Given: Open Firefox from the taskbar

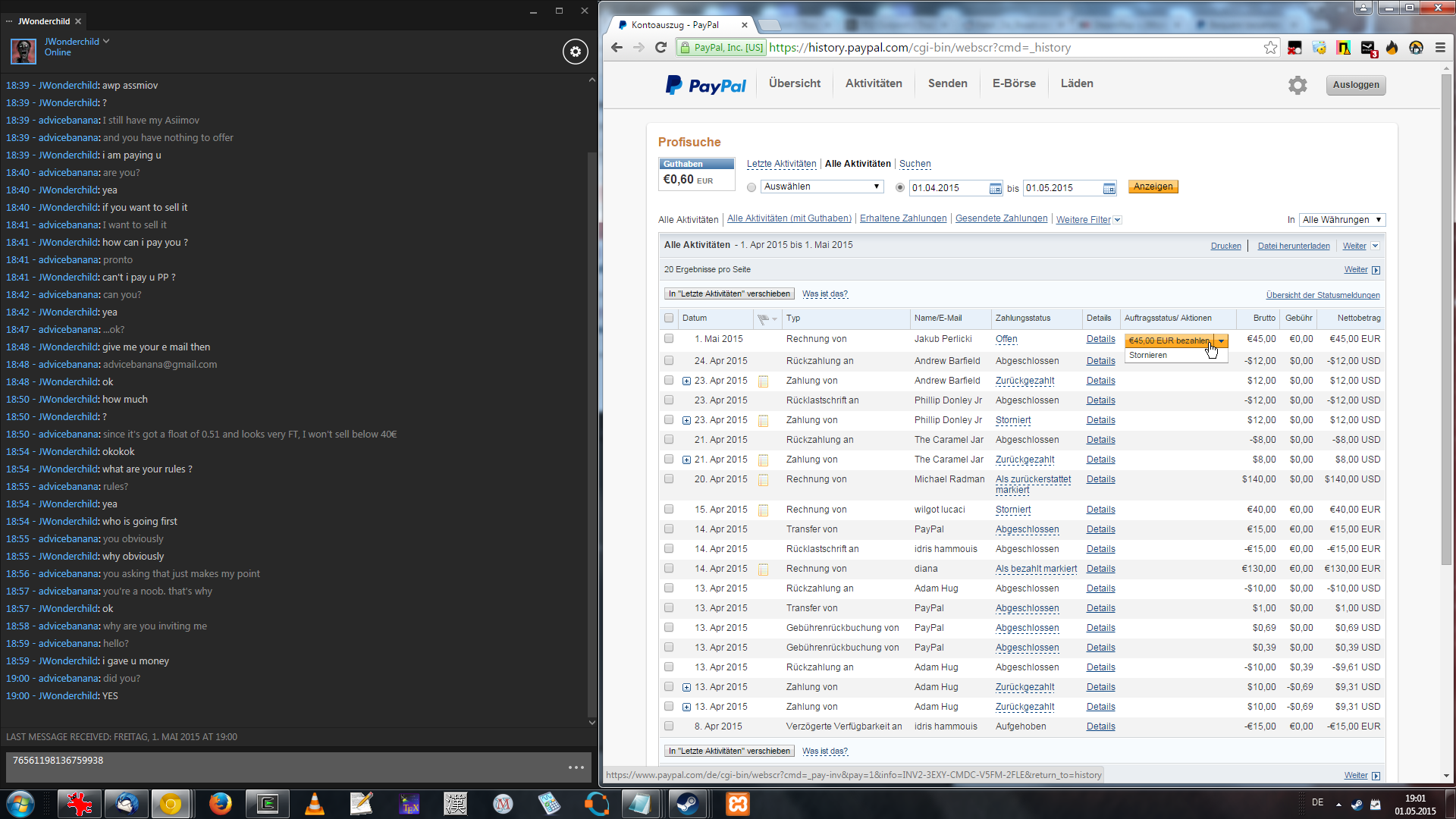Looking at the screenshot, I should coord(220,803).
